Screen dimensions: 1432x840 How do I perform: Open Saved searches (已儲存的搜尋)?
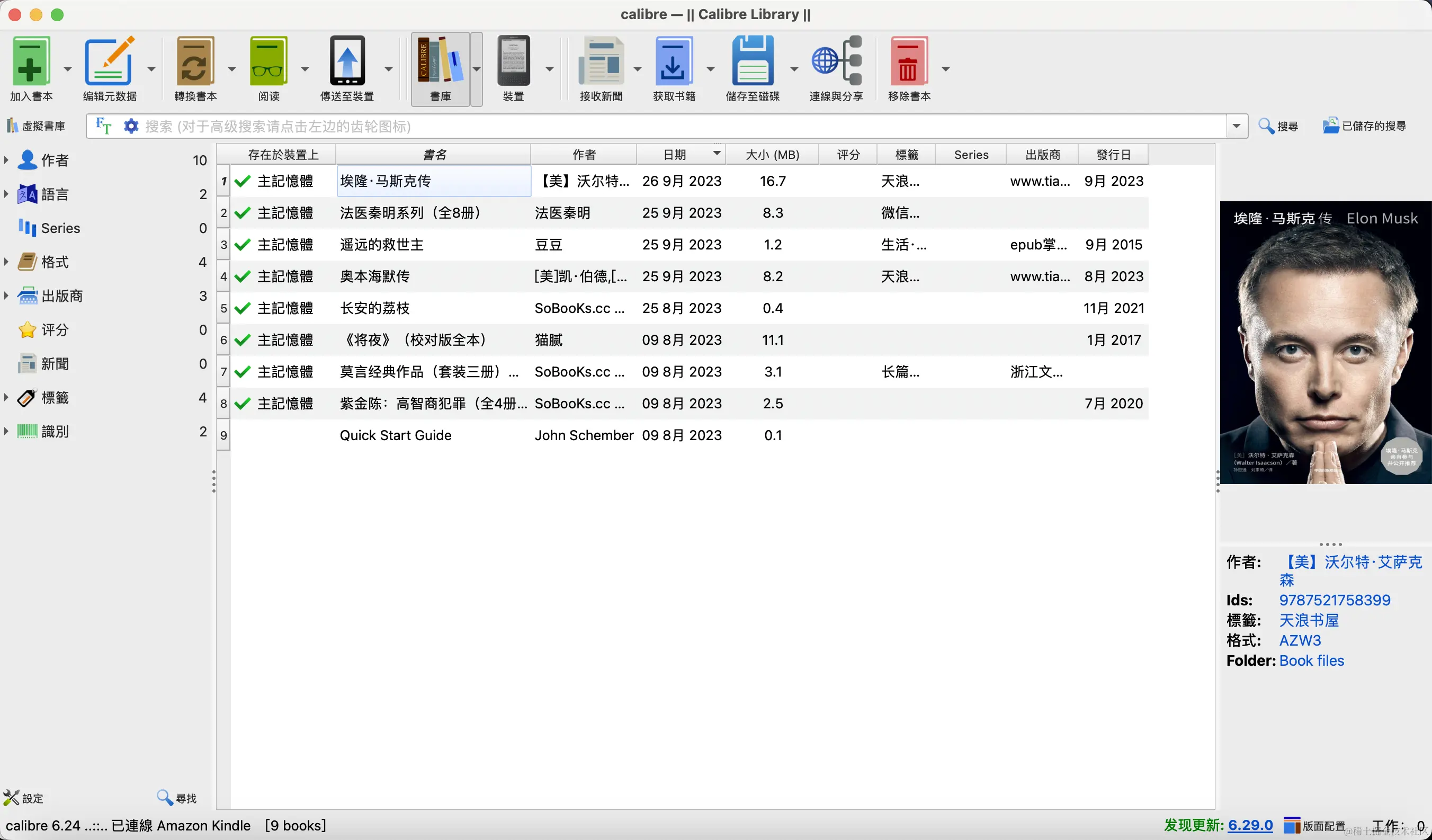point(1364,126)
